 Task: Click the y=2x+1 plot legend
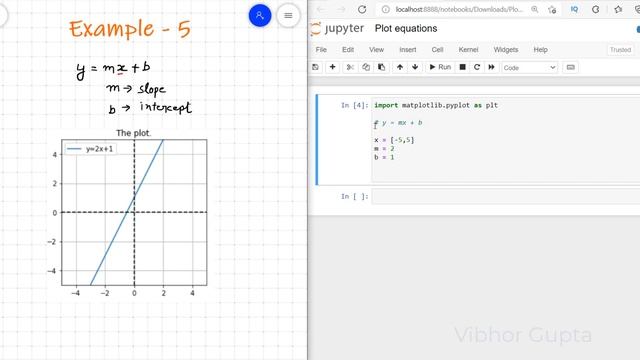pyautogui.click(x=91, y=149)
